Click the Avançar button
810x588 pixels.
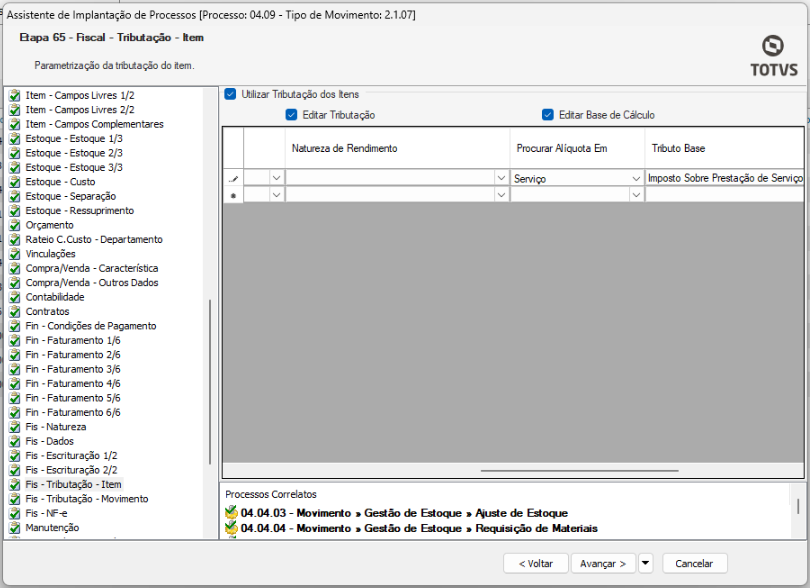(603, 563)
